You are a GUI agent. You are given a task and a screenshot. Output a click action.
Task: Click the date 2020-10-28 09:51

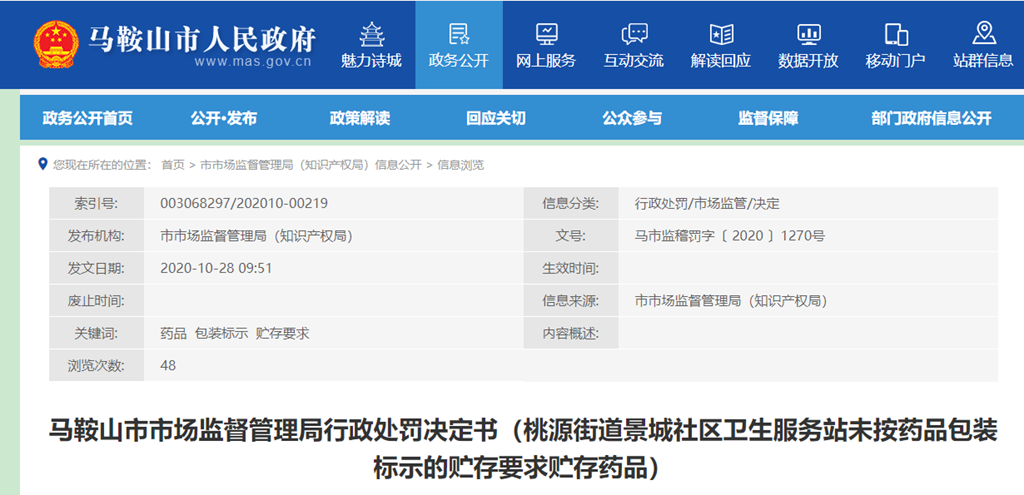click(x=216, y=268)
